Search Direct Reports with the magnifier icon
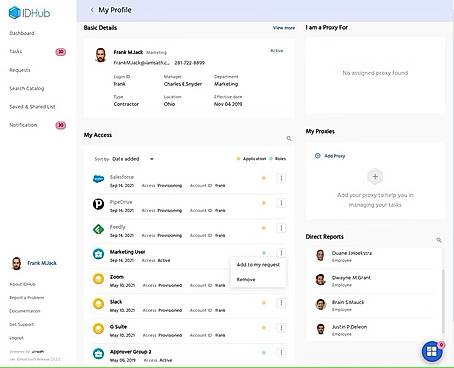 click(439, 240)
